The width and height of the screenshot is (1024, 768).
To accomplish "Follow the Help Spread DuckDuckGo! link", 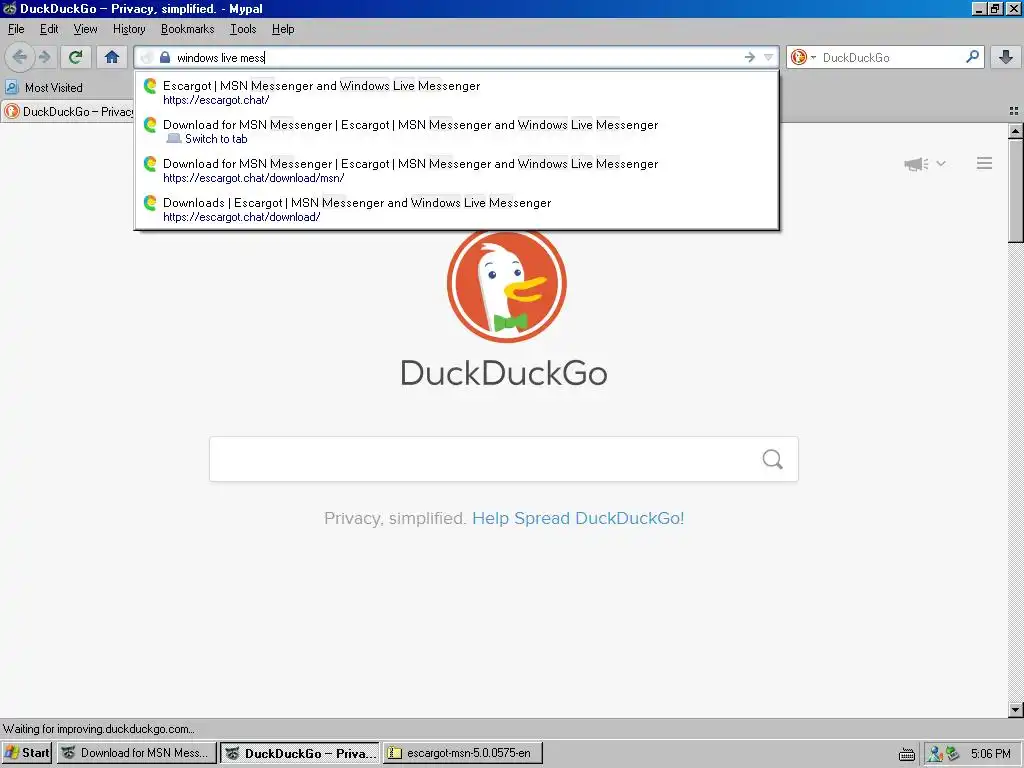I will tap(578, 518).
